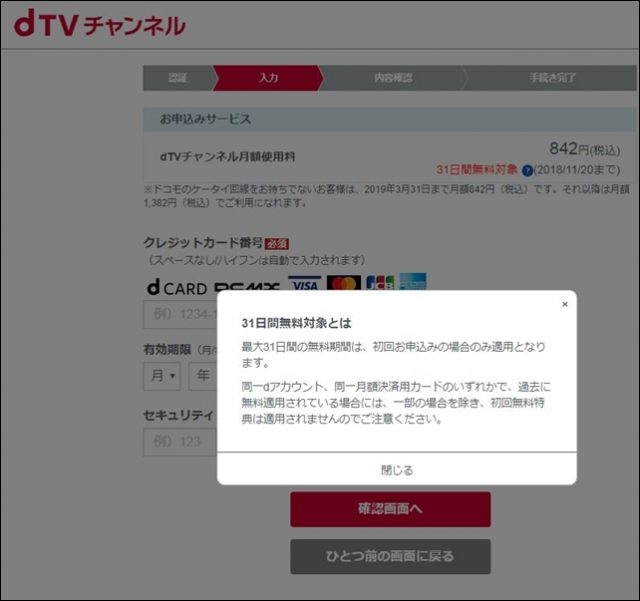Click the 確認画面へ button
This screenshot has width=640, height=601.
pyautogui.click(x=390, y=509)
